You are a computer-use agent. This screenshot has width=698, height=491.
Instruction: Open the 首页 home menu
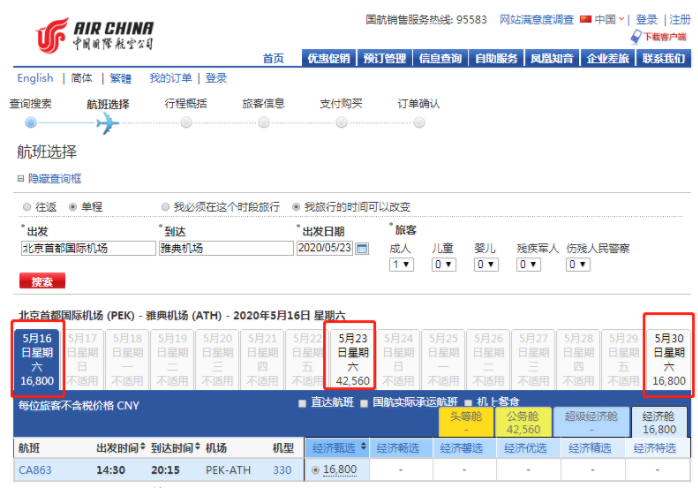pyautogui.click(x=273, y=58)
